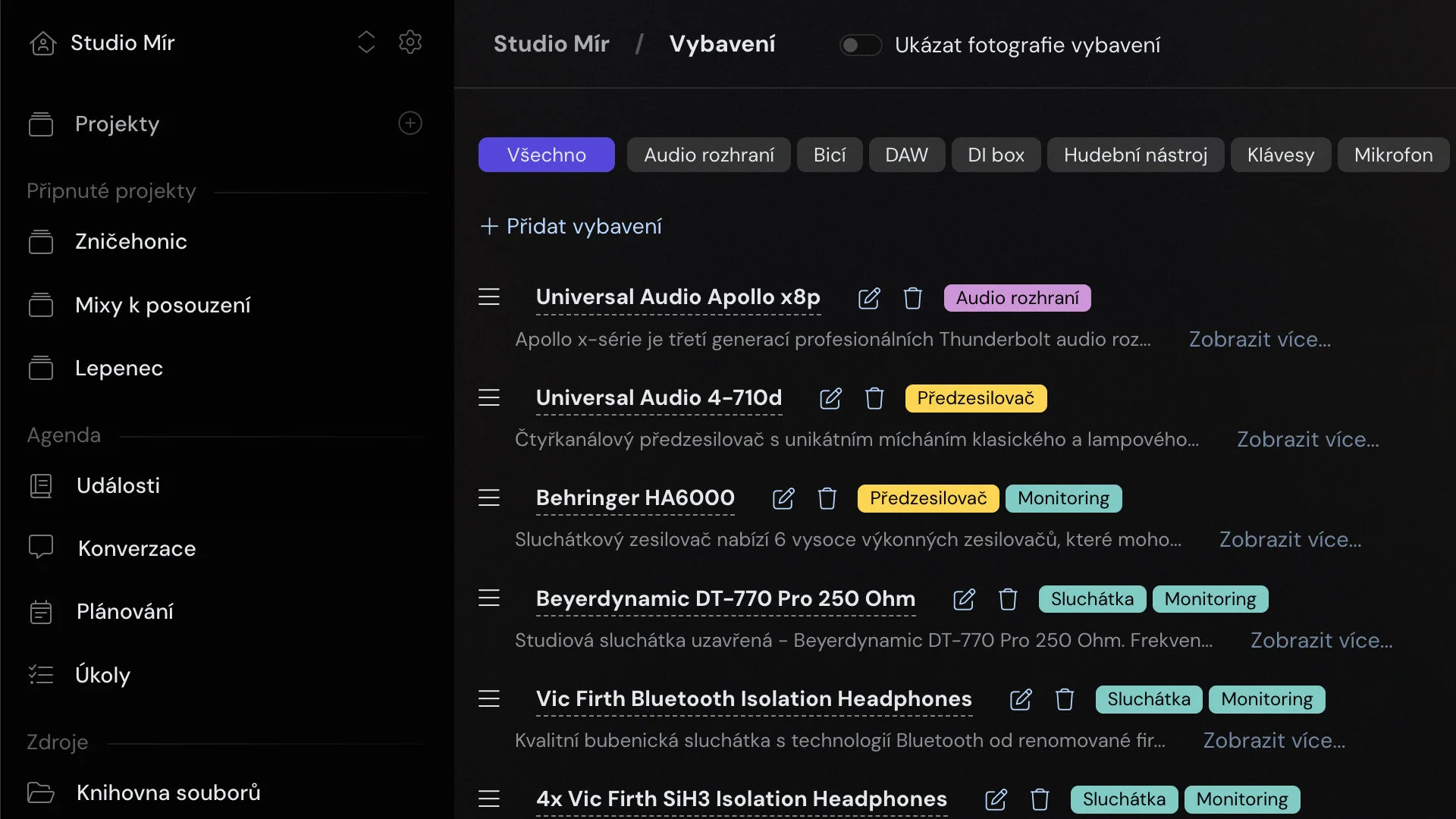Click Beyerdynamic DT-770 reorder handle

tap(489, 598)
